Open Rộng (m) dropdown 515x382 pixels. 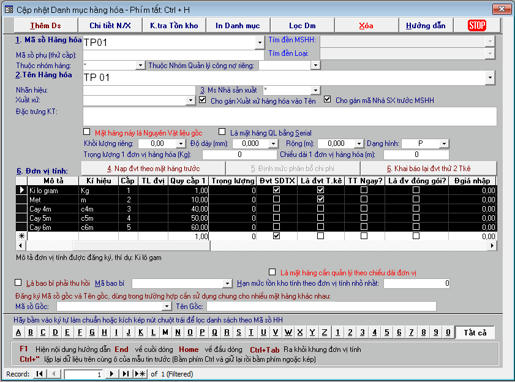tap(359, 144)
